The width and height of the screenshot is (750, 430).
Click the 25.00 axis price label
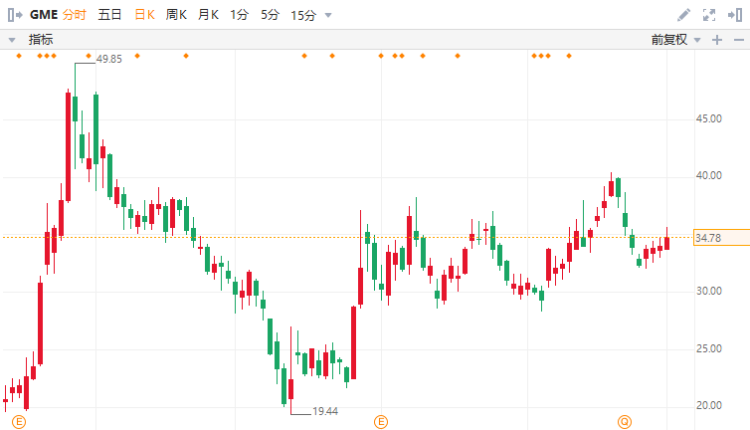709,348
